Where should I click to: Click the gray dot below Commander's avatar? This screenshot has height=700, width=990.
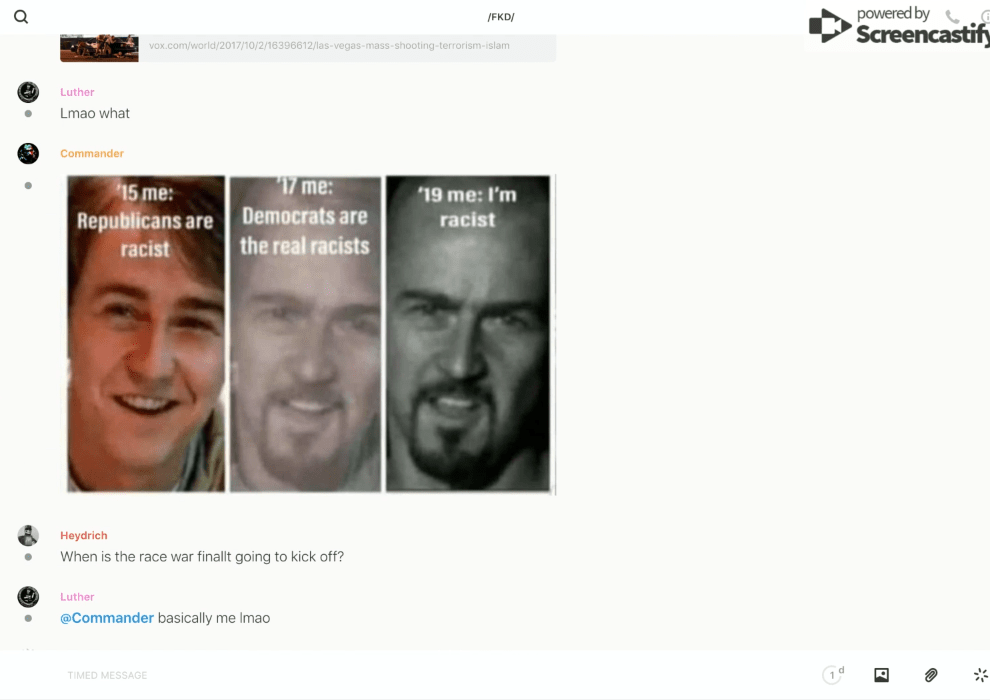(x=28, y=186)
